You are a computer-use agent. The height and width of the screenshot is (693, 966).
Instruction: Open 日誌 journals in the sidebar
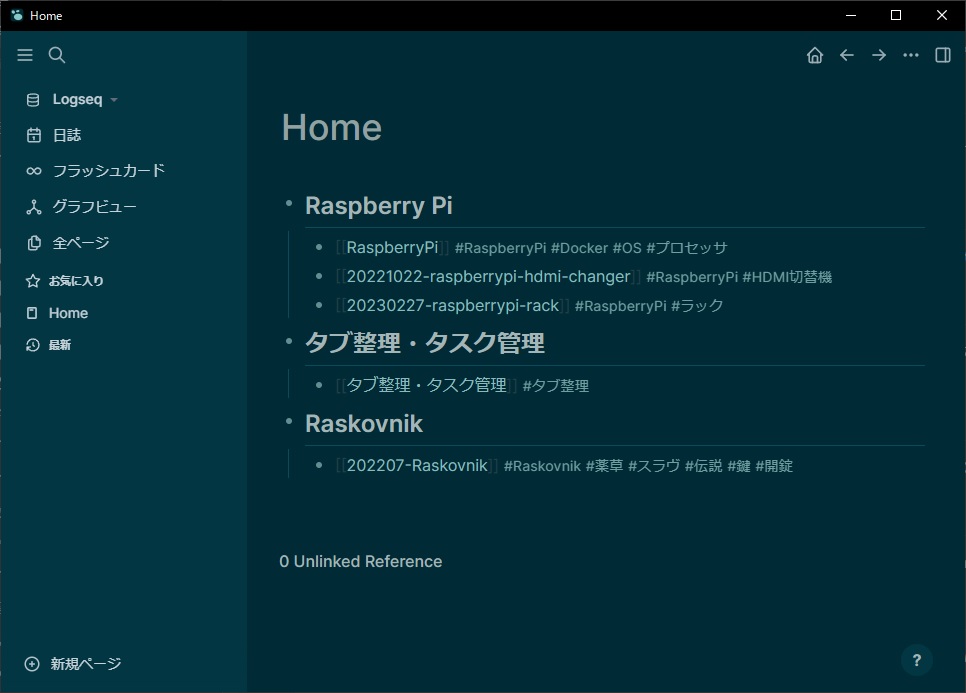pos(67,136)
